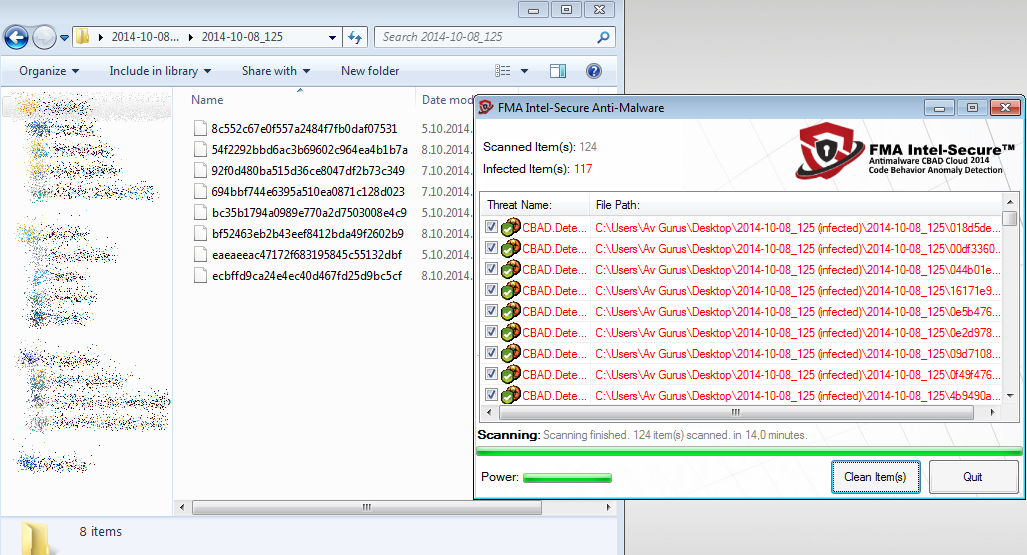
Task: Uncheck the threat row ending 044b01e
Action: (491, 269)
